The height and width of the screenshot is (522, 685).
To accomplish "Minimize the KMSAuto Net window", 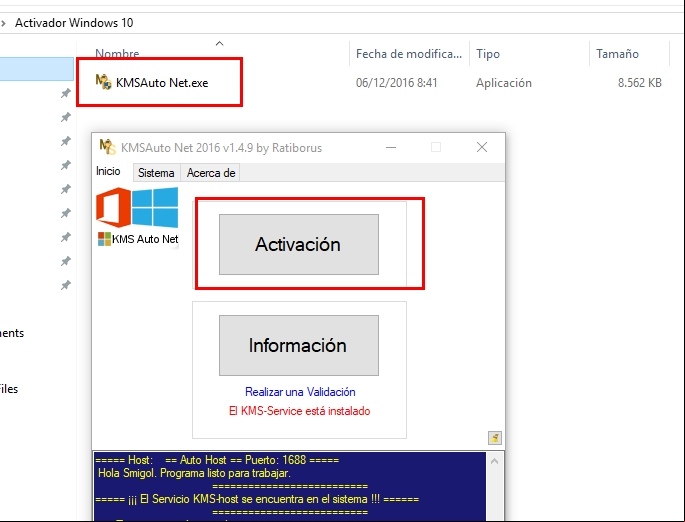I will click(x=391, y=148).
